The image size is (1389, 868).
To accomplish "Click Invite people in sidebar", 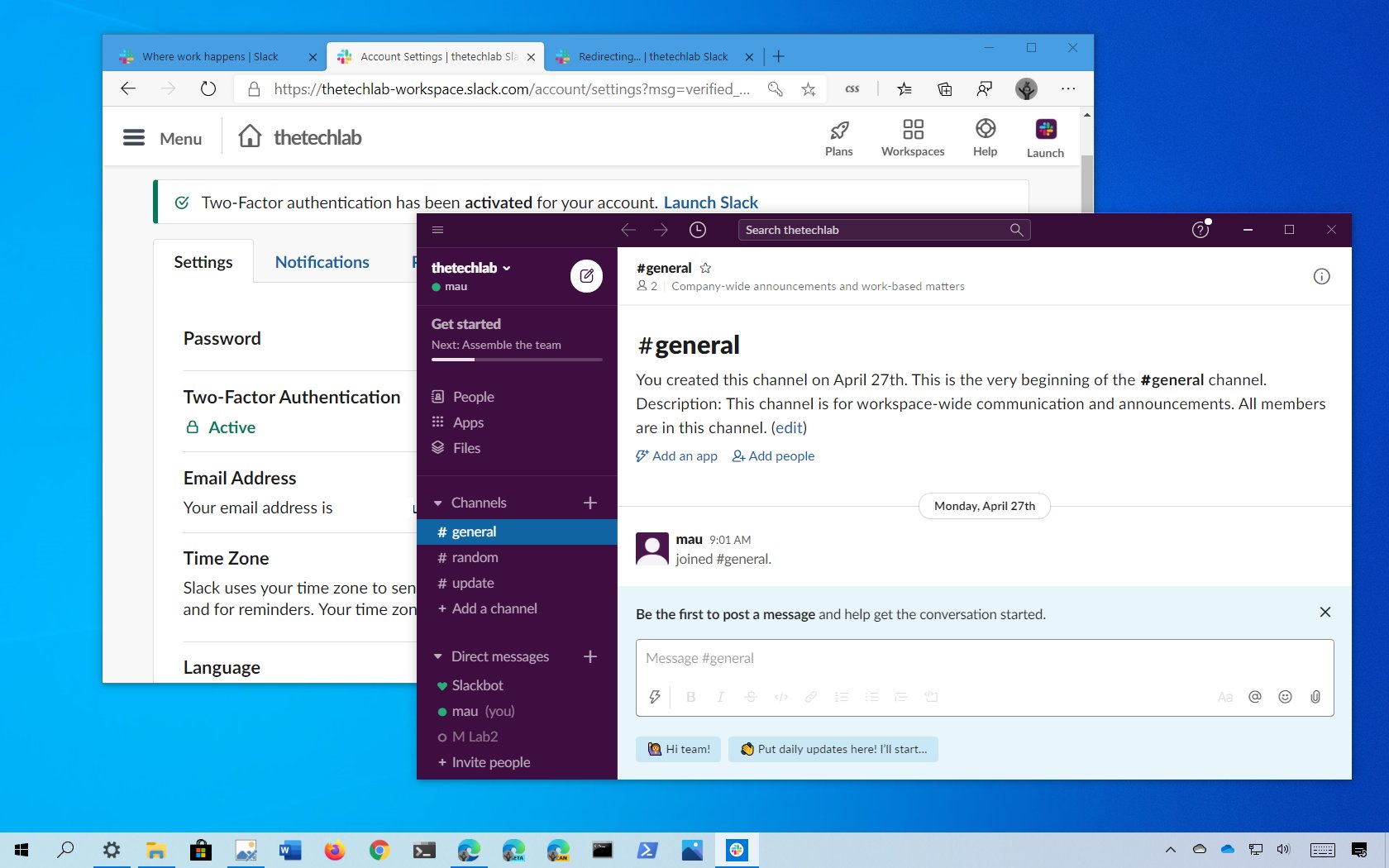I will click(x=484, y=762).
